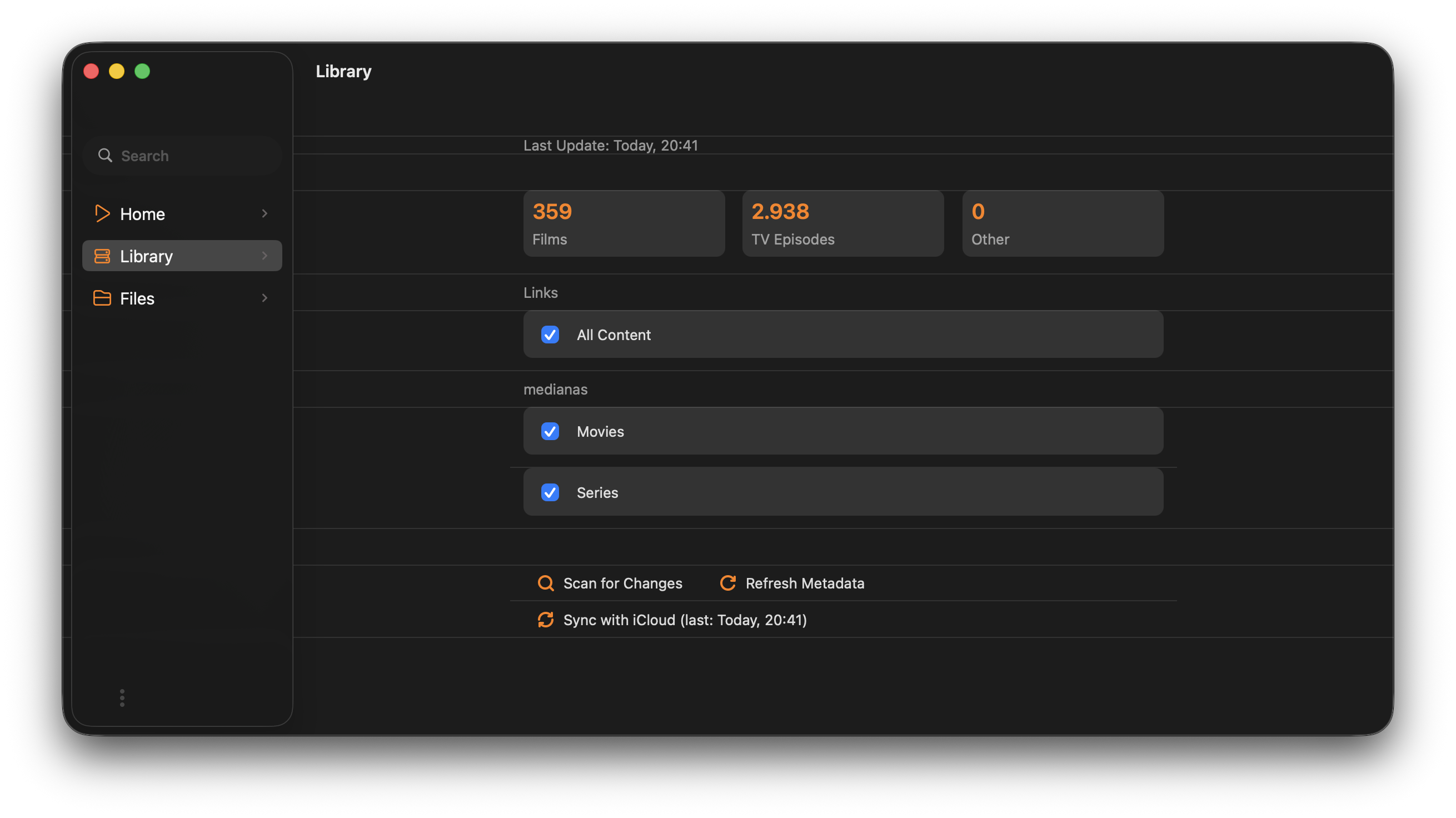Screen dimensions: 1456x818
Task: Open the three-dot menu at sidebar bottom
Action: tap(122, 697)
